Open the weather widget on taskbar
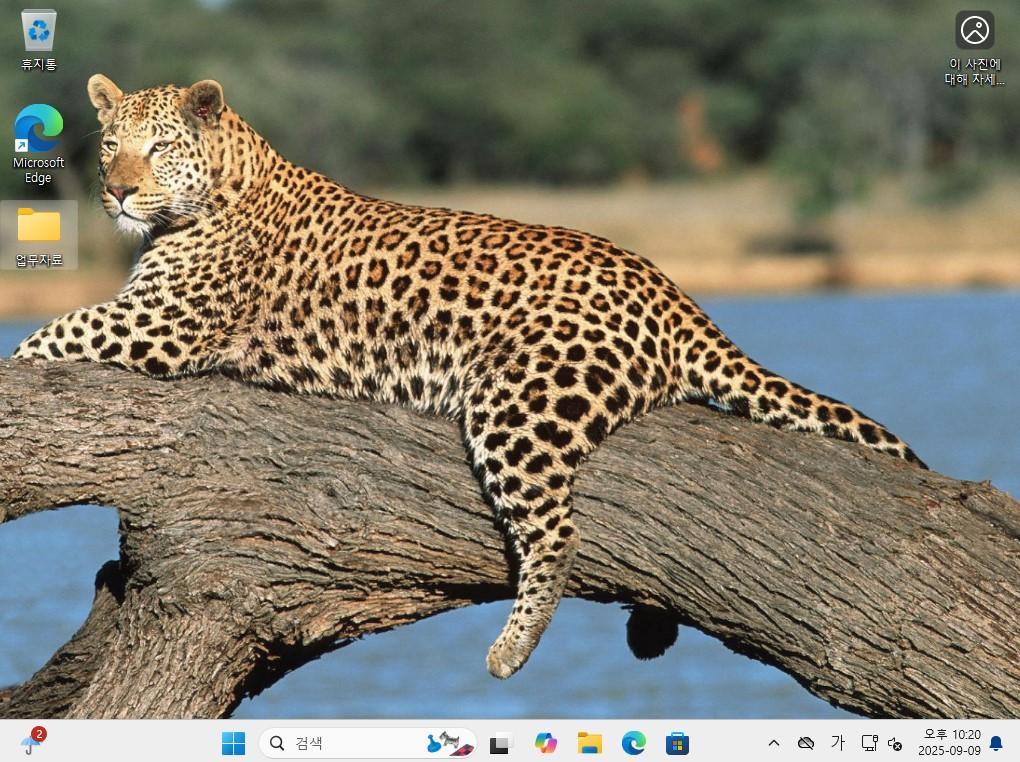The image size is (1020, 762). 31,742
